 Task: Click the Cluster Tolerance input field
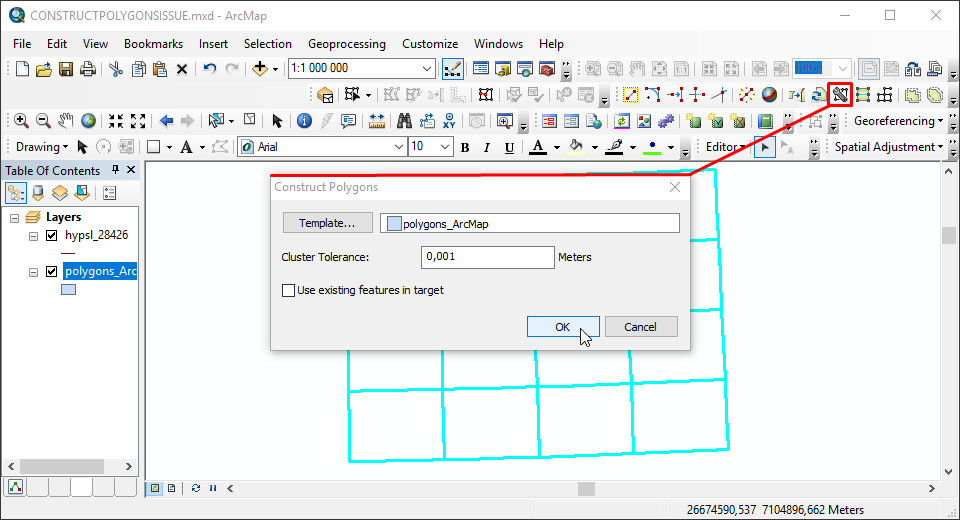point(487,257)
